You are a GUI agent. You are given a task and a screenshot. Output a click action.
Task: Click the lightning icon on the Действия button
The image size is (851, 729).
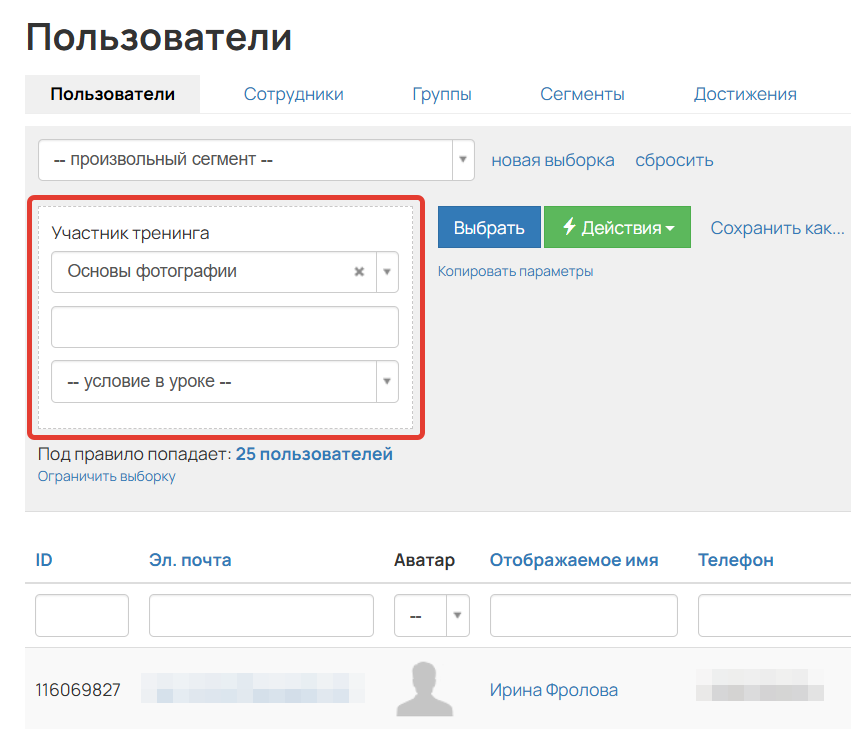click(570, 227)
